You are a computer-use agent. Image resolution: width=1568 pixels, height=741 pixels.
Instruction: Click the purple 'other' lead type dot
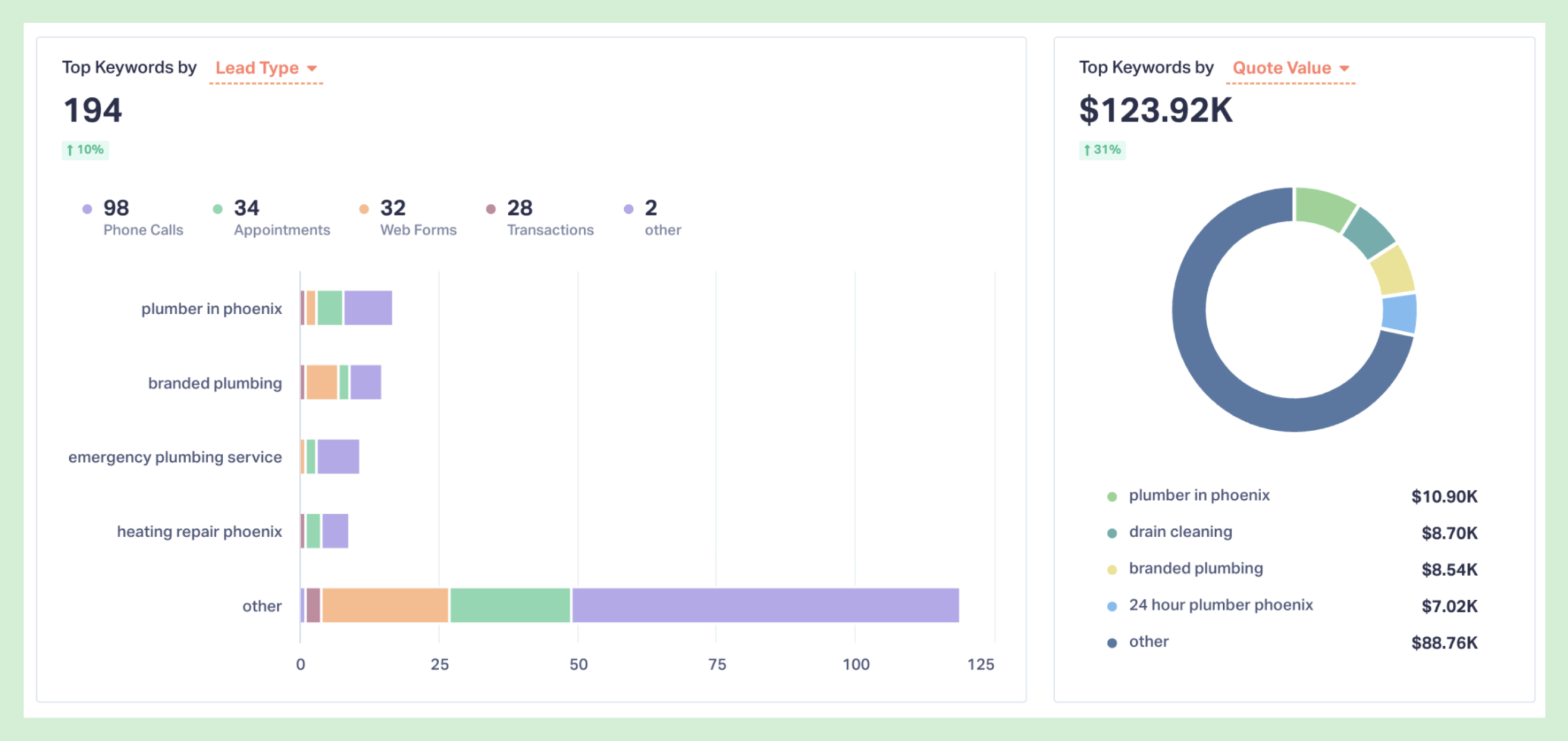pyautogui.click(x=628, y=209)
